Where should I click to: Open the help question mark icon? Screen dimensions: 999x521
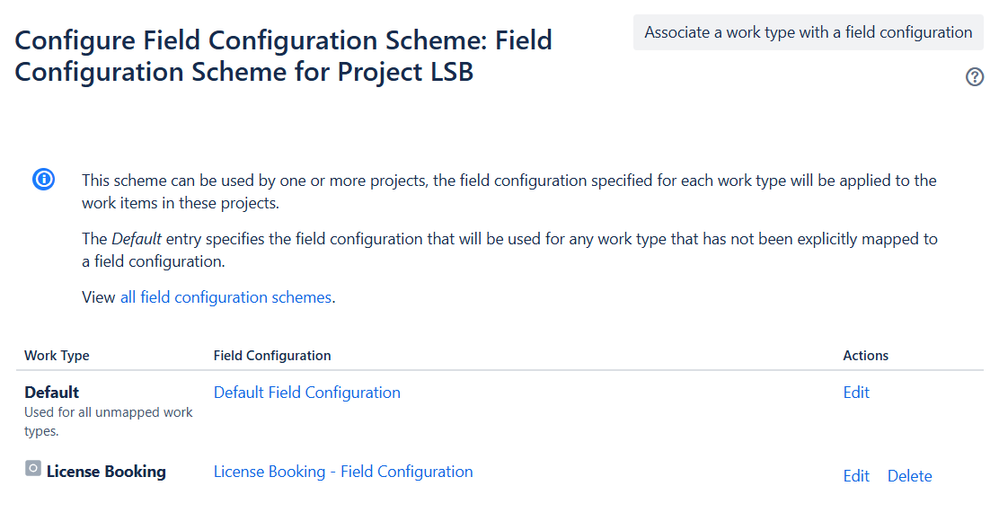(x=975, y=77)
